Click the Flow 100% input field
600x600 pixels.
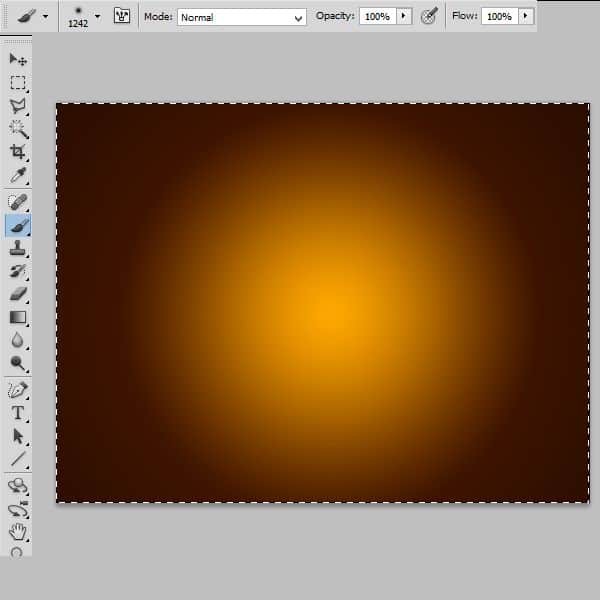point(499,16)
